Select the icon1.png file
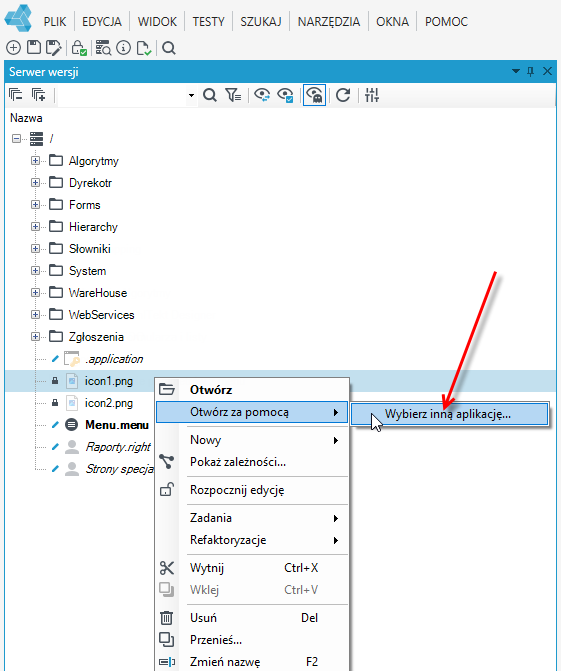The height and width of the screenshot is (671, 561). [109, 381]
